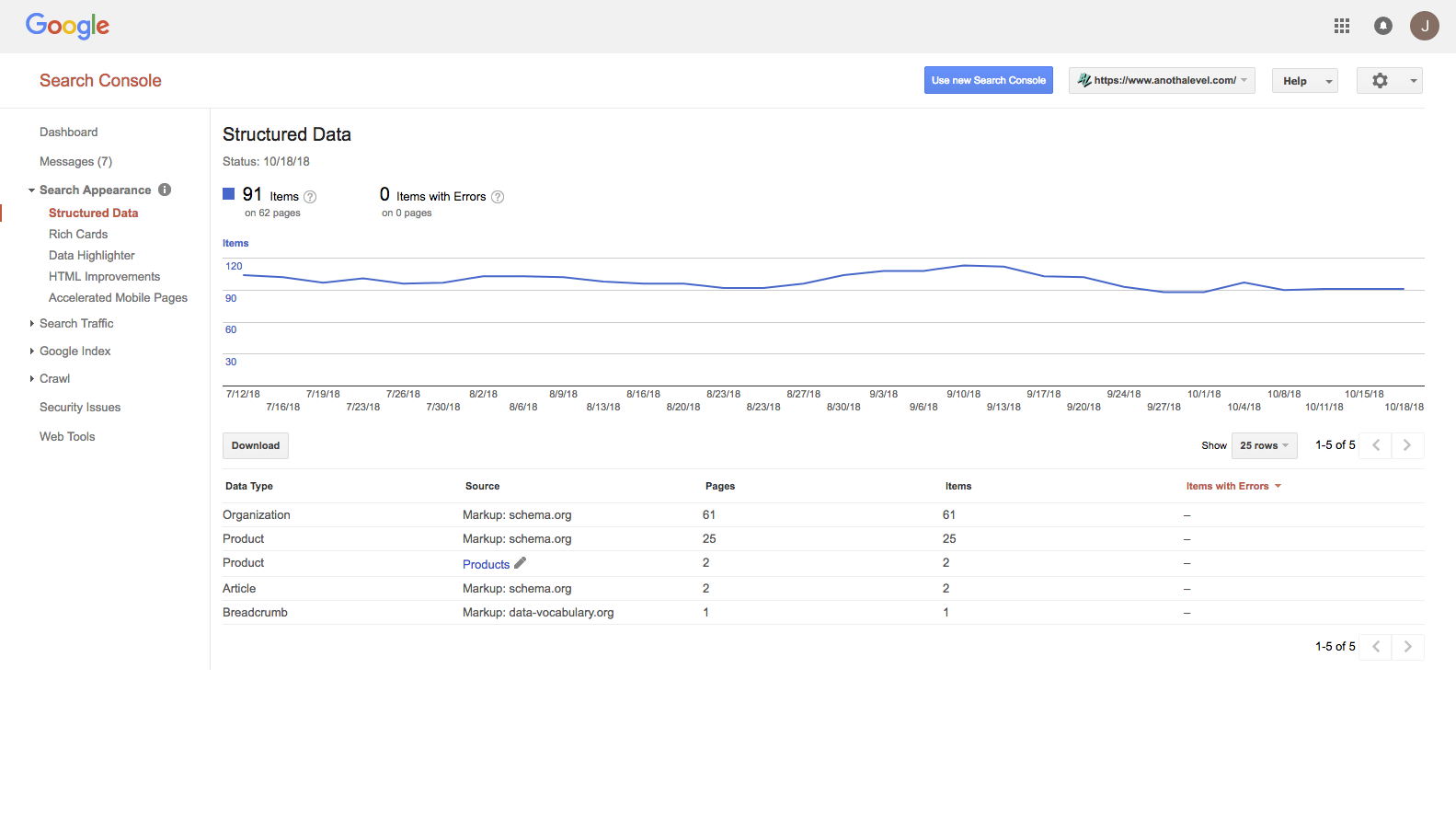
Task: Click the help icon next to Items
Action: point(310,197)
